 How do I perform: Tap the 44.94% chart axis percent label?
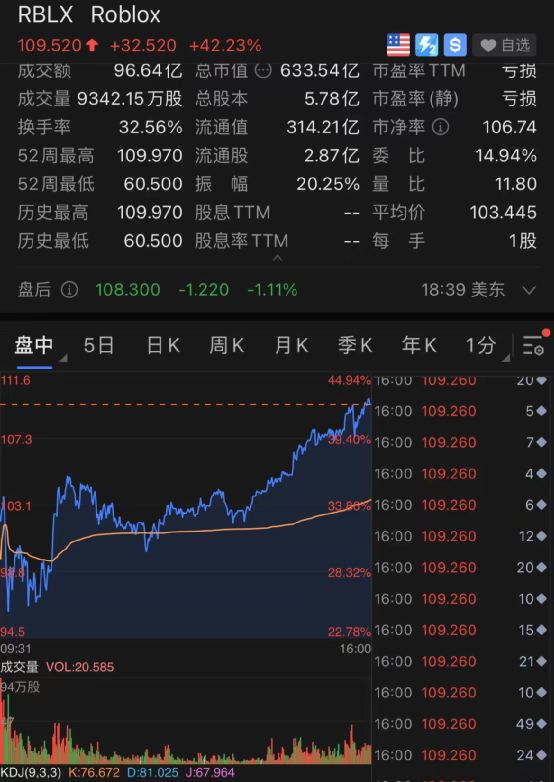coord(349,381)
